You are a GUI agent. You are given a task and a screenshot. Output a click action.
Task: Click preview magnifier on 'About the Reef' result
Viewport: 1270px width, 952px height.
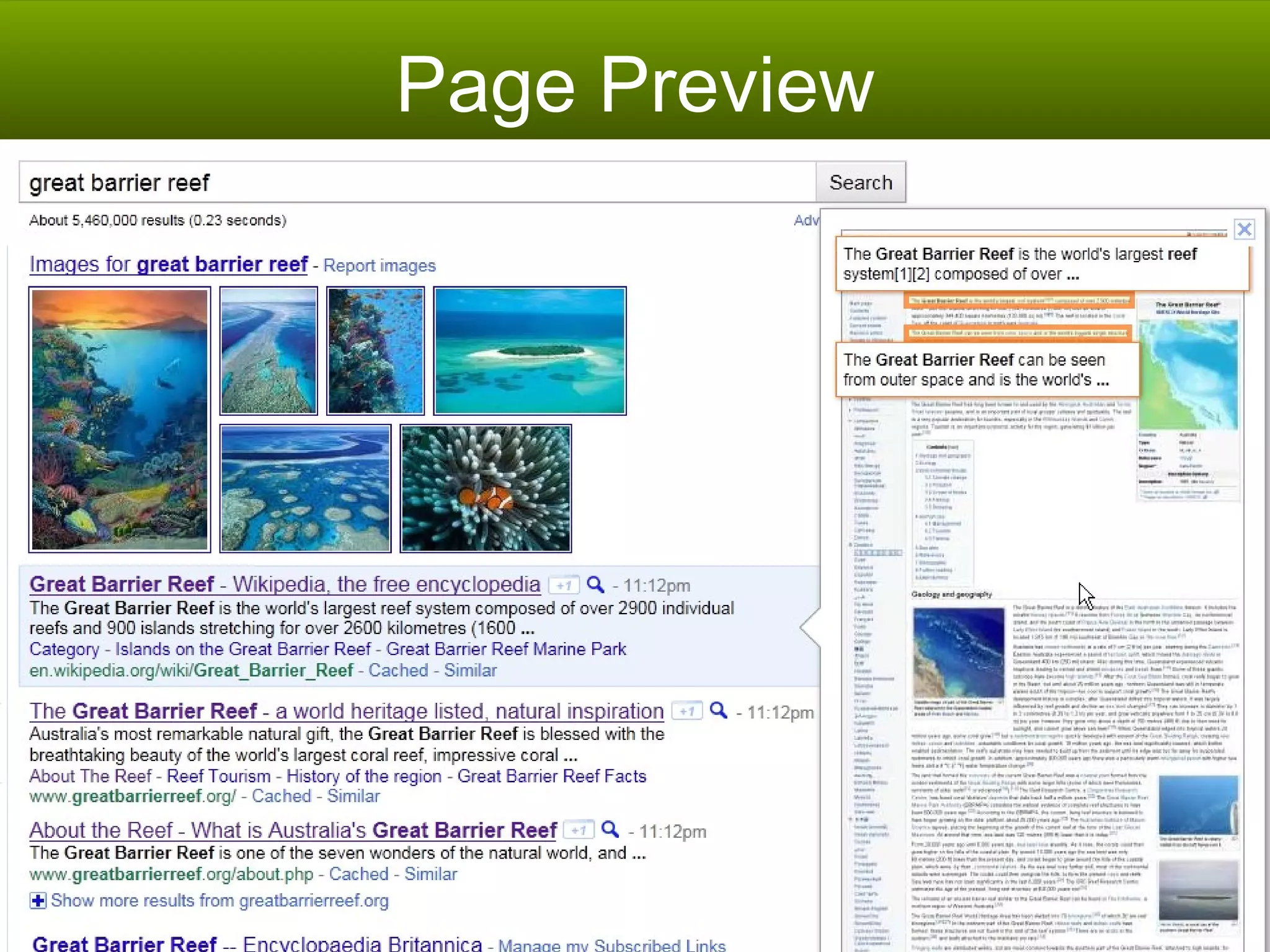(x=611, y=829)
